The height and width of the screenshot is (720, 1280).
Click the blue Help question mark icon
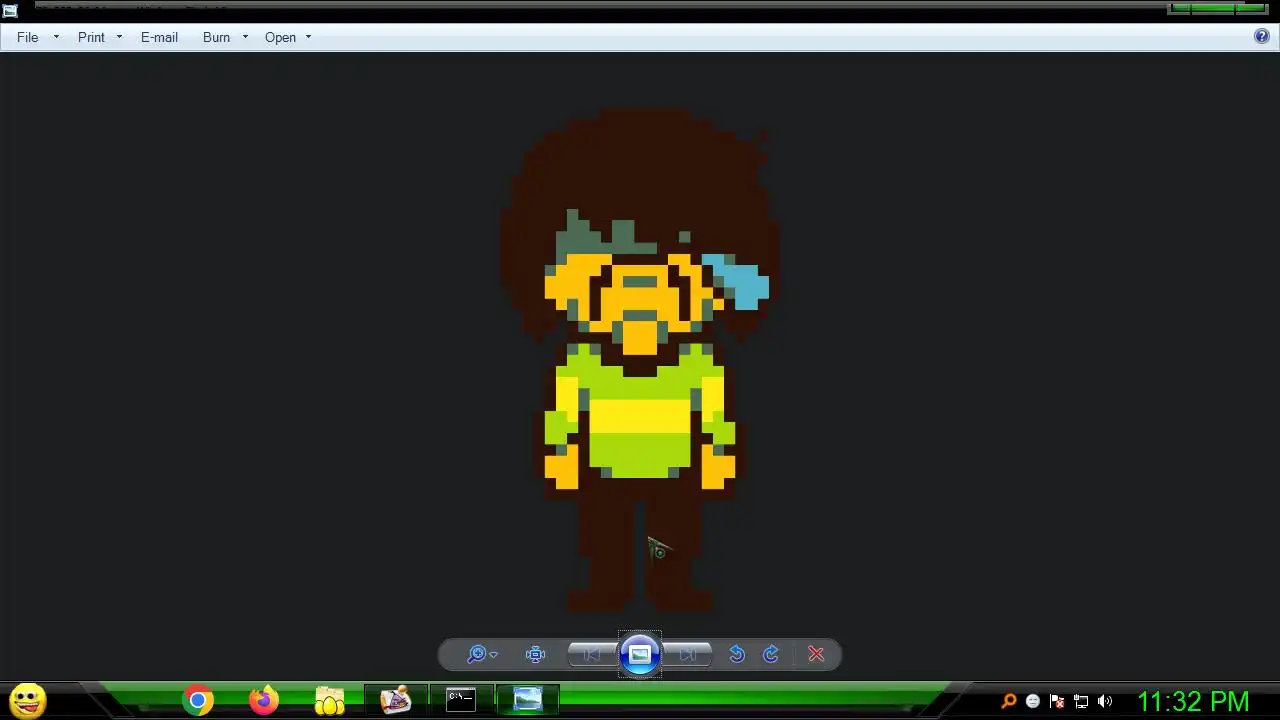click(1262, 36)
